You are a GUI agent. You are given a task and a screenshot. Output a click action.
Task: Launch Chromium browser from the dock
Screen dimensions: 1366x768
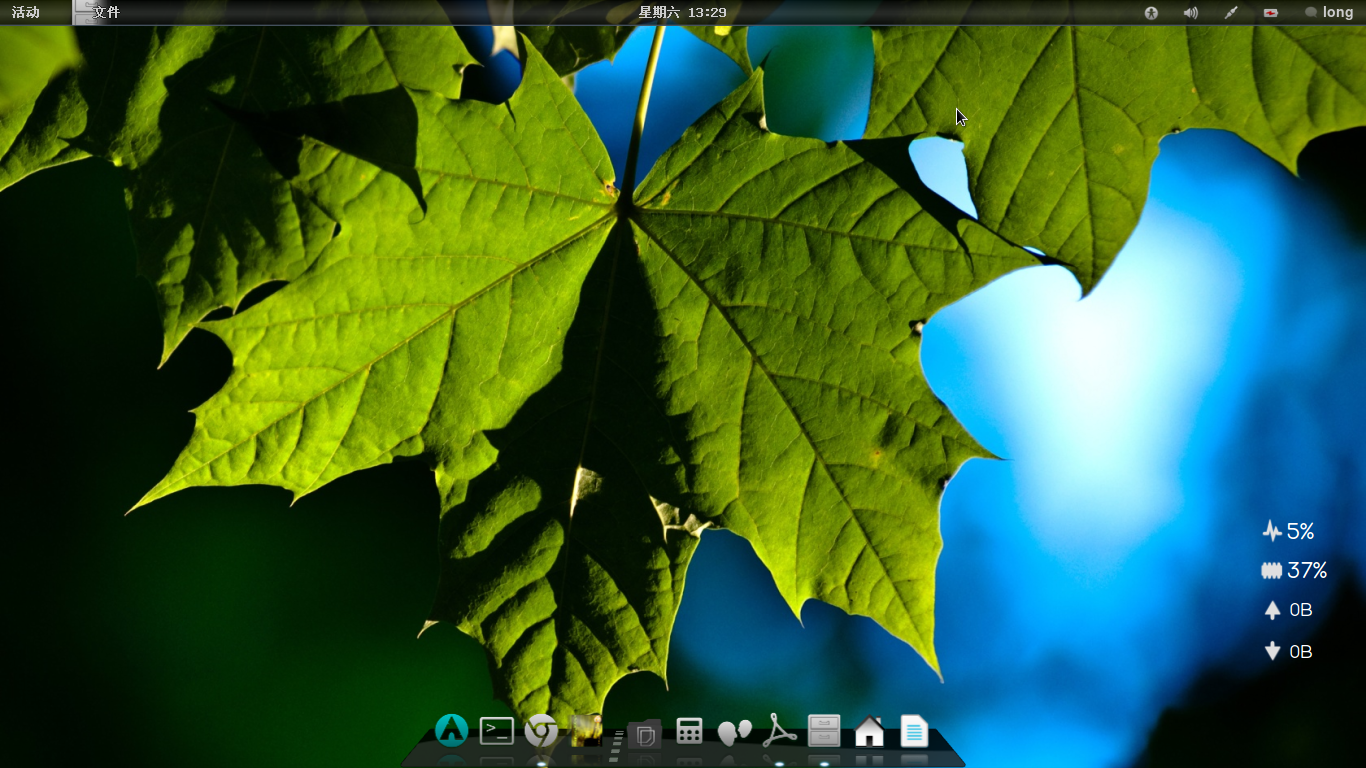541,731
